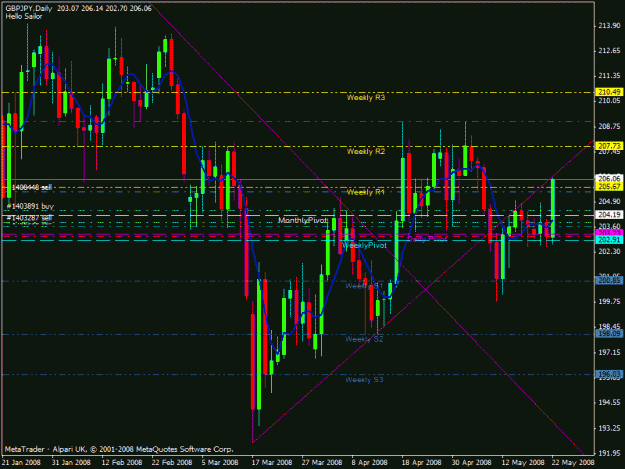Click the 200.85 blue price tag
This screenshot has height=469, width=625.
(x=609, y=281)
